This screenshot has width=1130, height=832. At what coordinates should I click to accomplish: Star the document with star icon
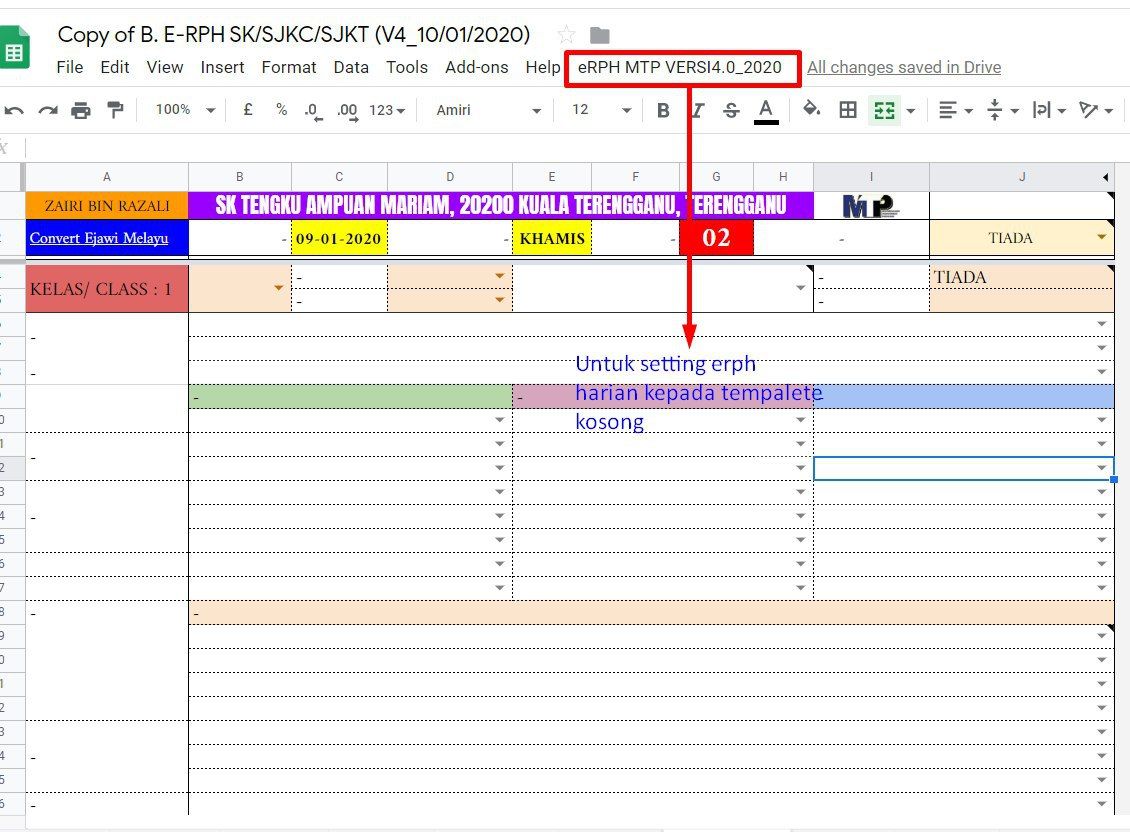(x=566, y=35)
